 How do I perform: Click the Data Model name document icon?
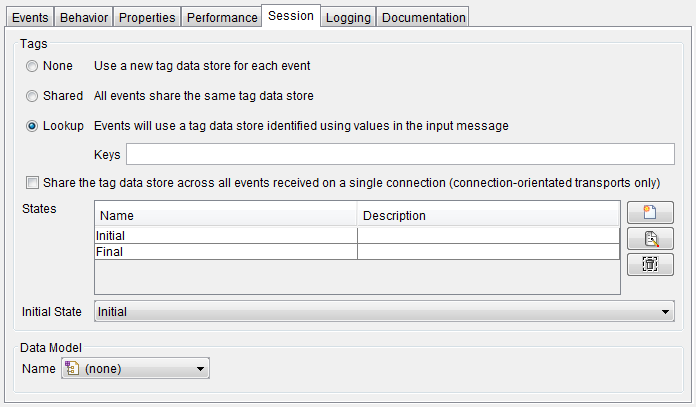(x=71, y=369)
